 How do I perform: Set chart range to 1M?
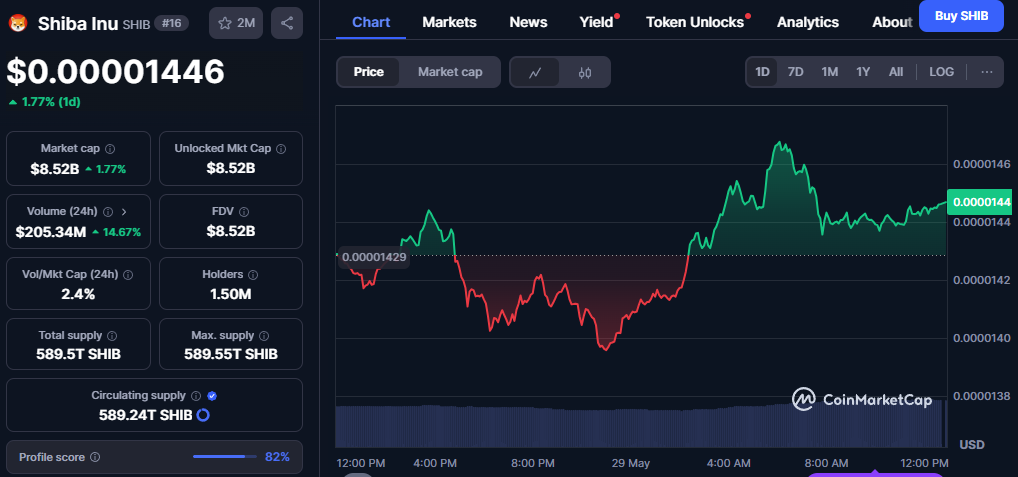tap(829, 72)
